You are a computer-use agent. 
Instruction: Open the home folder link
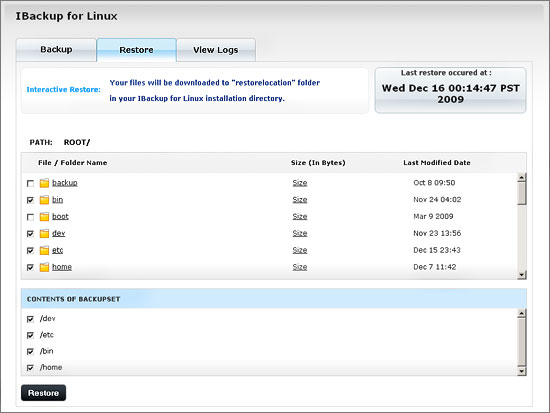(x=62, y=267)
